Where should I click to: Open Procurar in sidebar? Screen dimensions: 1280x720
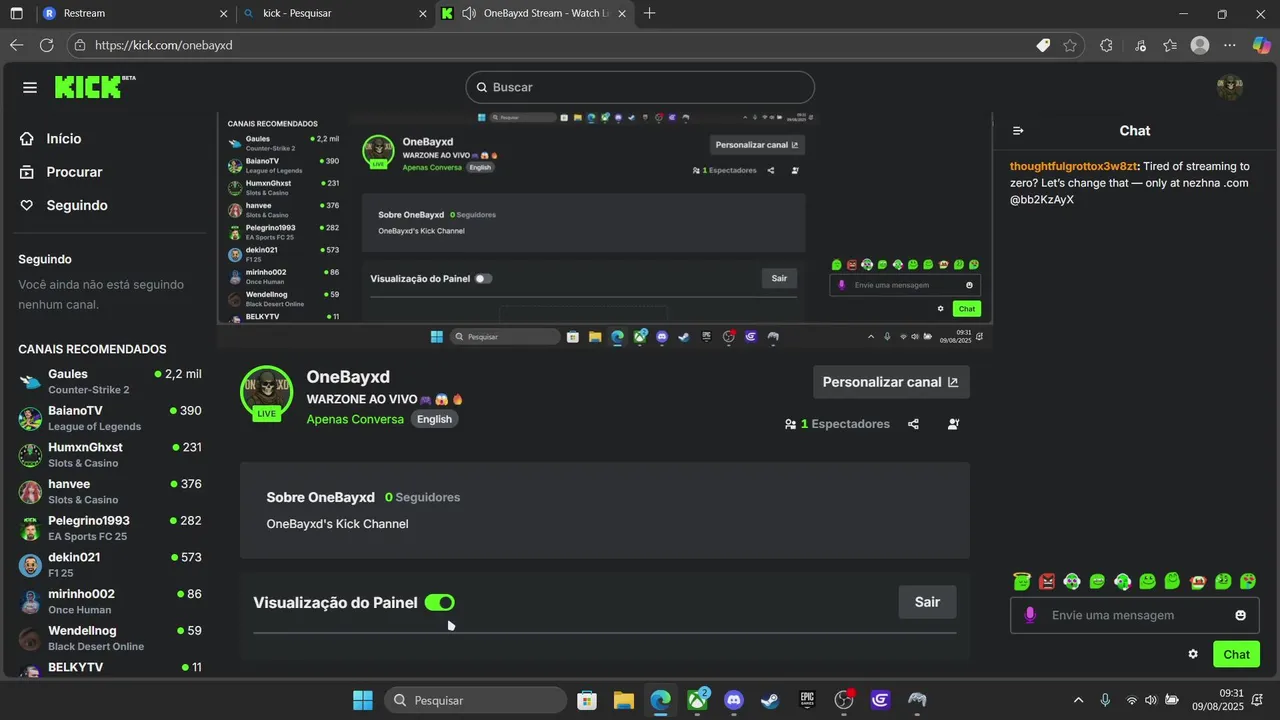(74, 172)
